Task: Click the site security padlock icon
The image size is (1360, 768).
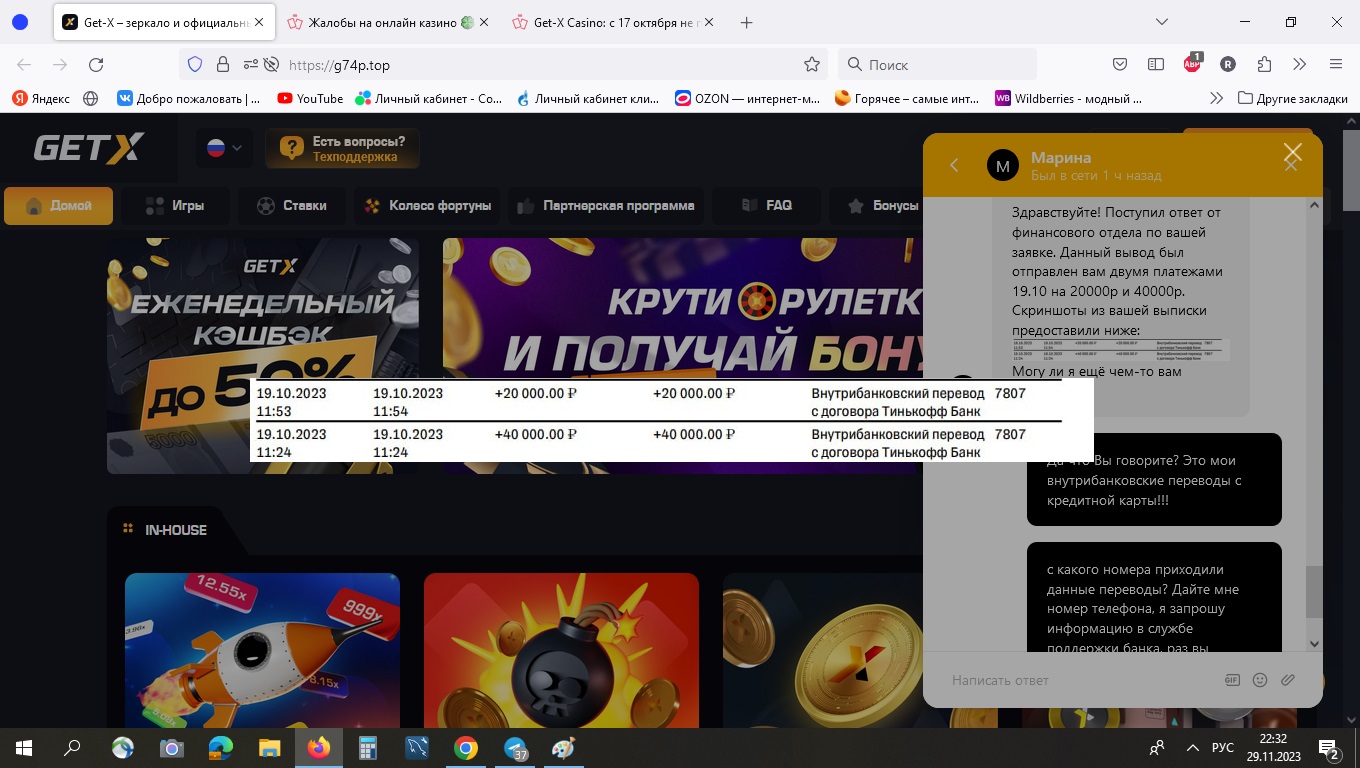Action: 222,64
